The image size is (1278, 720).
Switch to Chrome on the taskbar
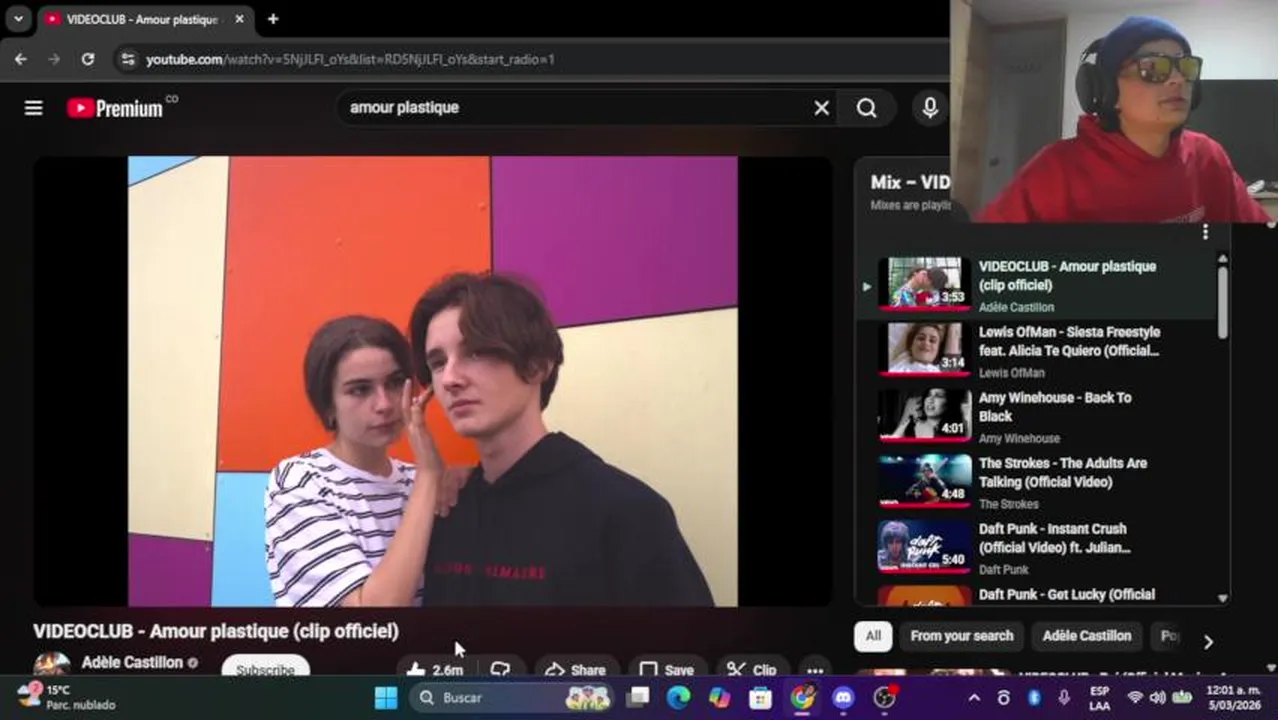click(802, 698)
